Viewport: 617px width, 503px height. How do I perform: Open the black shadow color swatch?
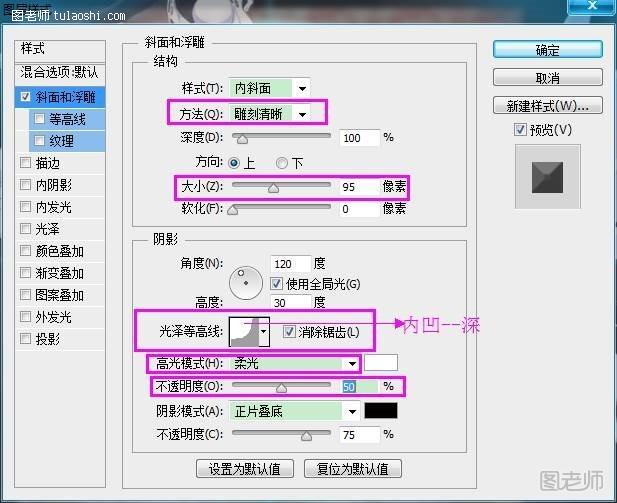click(381, 411)
